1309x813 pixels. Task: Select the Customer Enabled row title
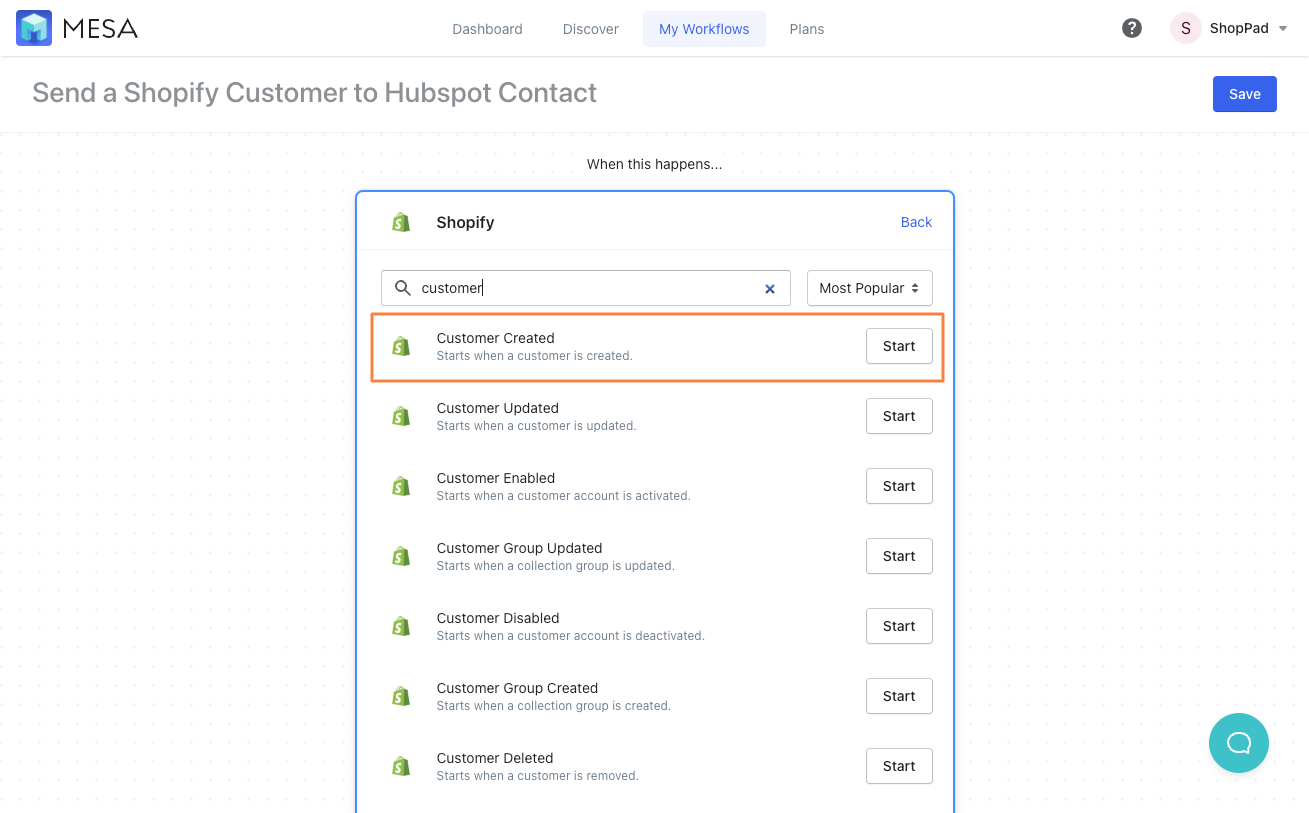[x=495, y=478]
